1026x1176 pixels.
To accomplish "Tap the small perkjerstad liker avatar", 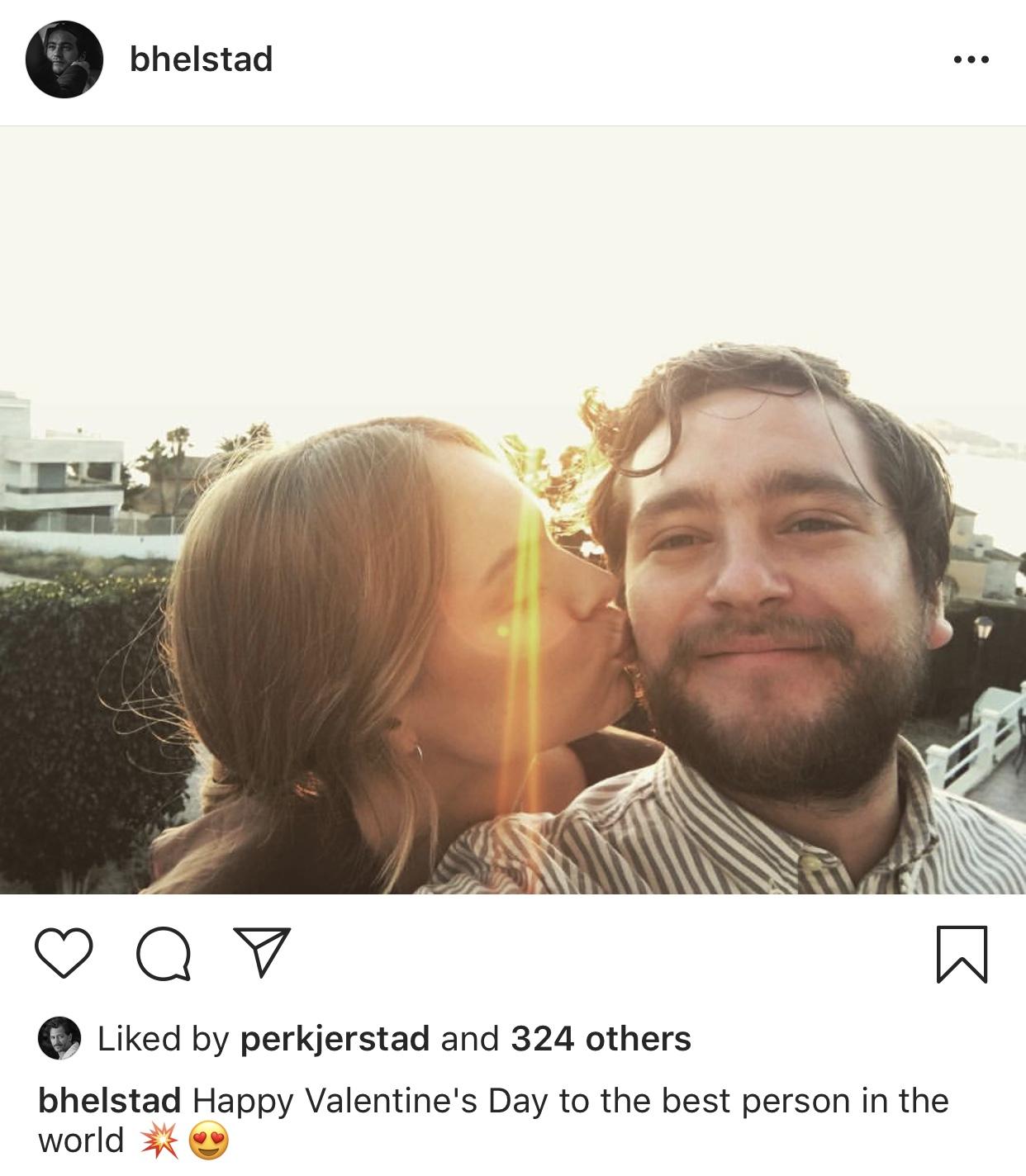I will 59,1038.
